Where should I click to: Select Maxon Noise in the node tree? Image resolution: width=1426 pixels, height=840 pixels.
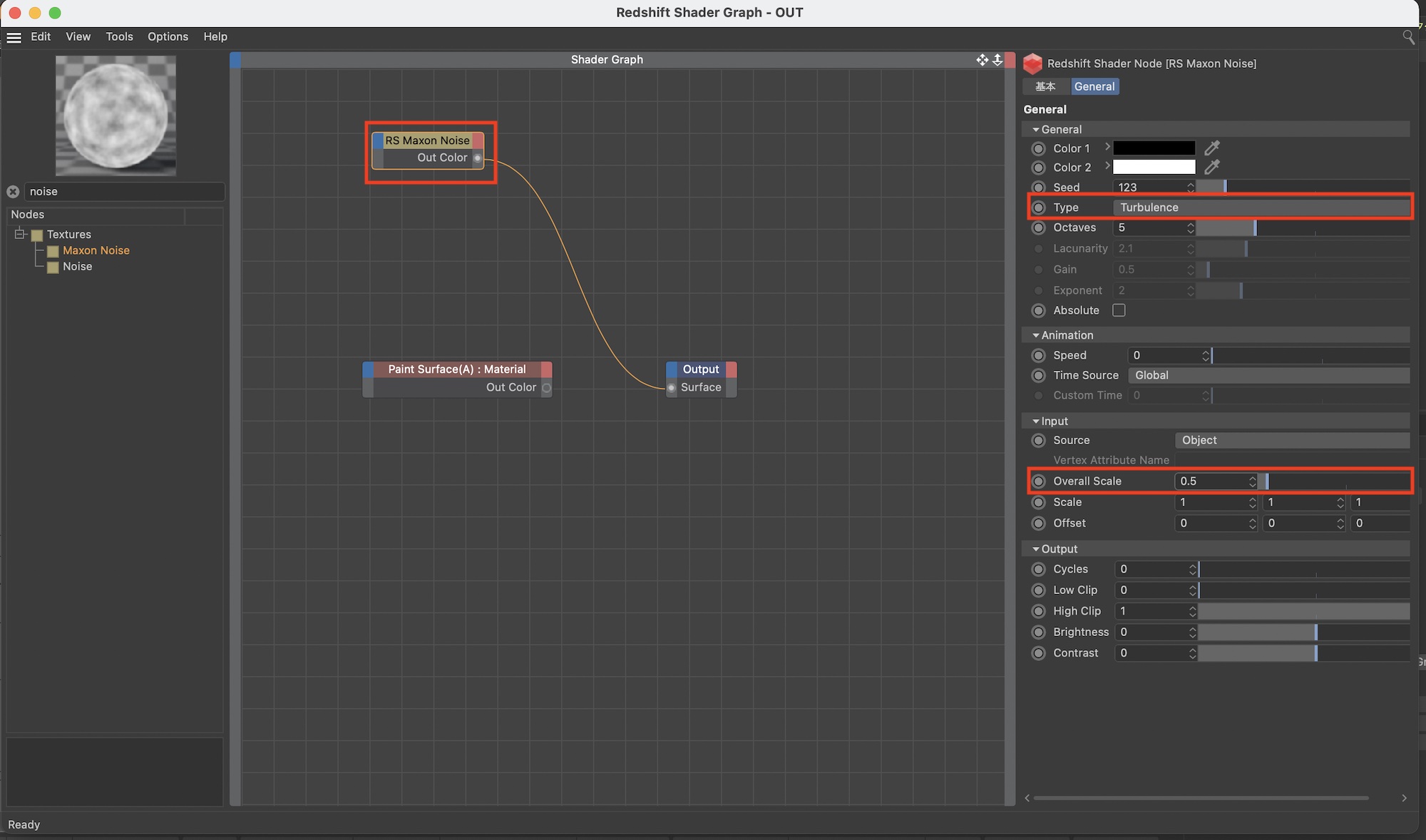96,250
